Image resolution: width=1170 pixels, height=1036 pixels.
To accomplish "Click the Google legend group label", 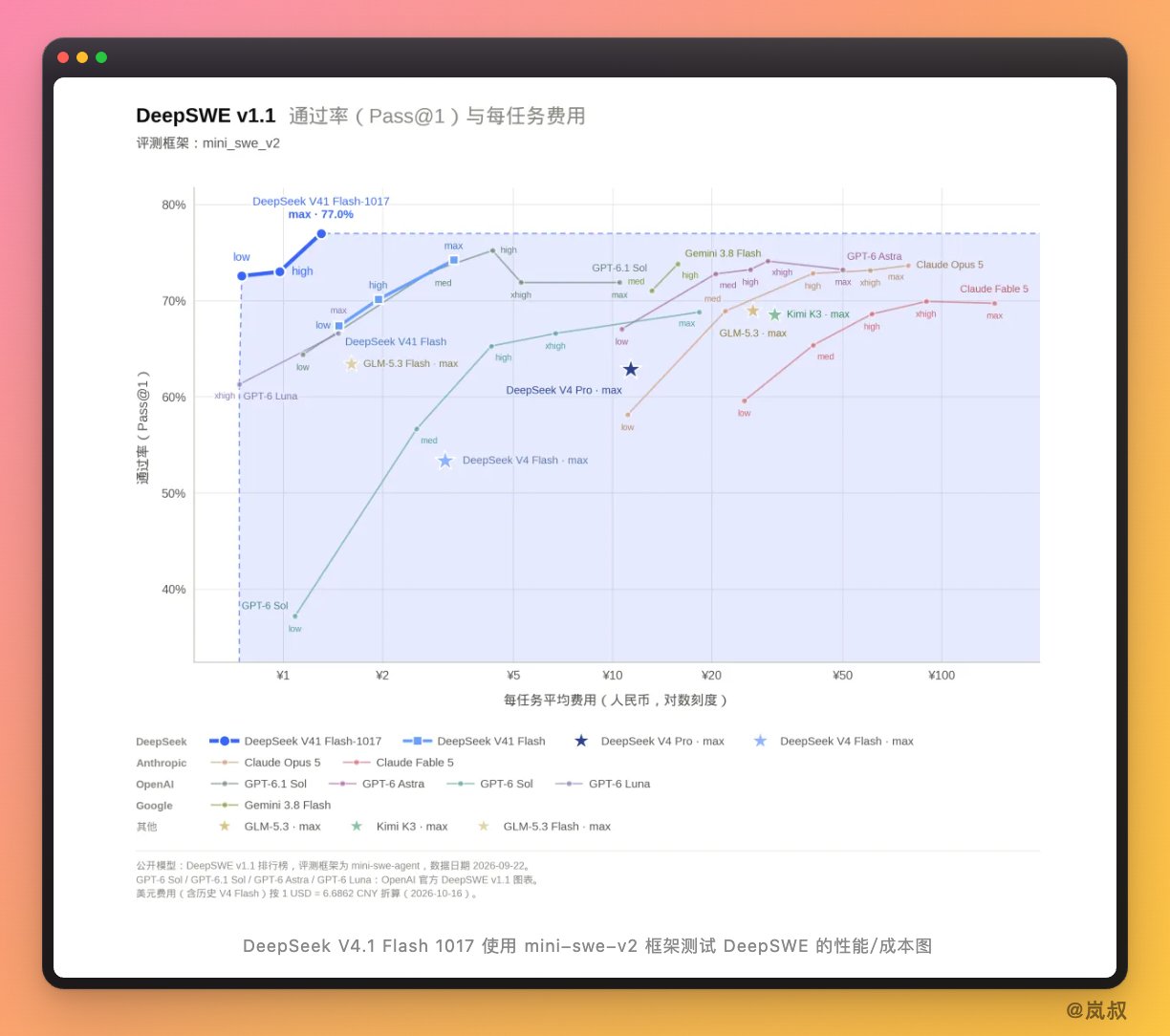I will [x=154, y=805].
